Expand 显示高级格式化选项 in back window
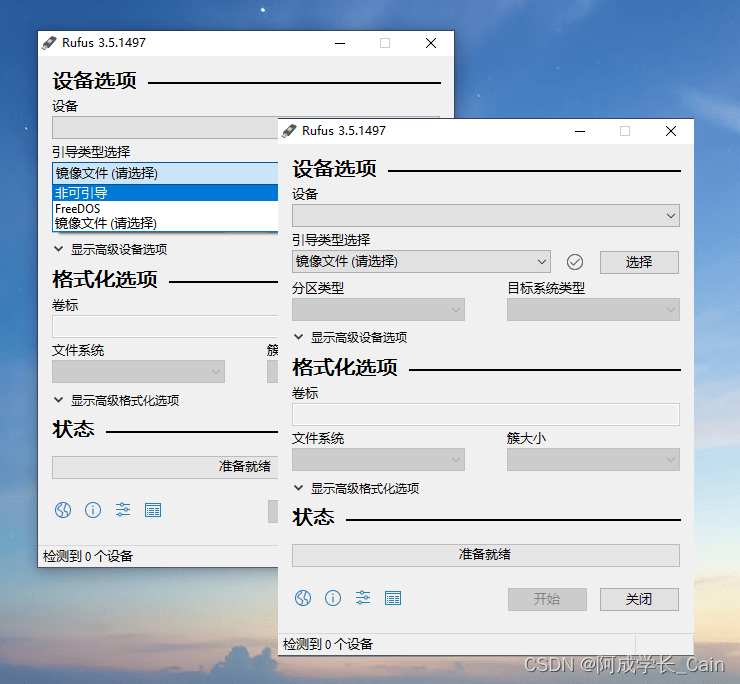The height and width of the screenshot is (684, 740). coord(117,400)
